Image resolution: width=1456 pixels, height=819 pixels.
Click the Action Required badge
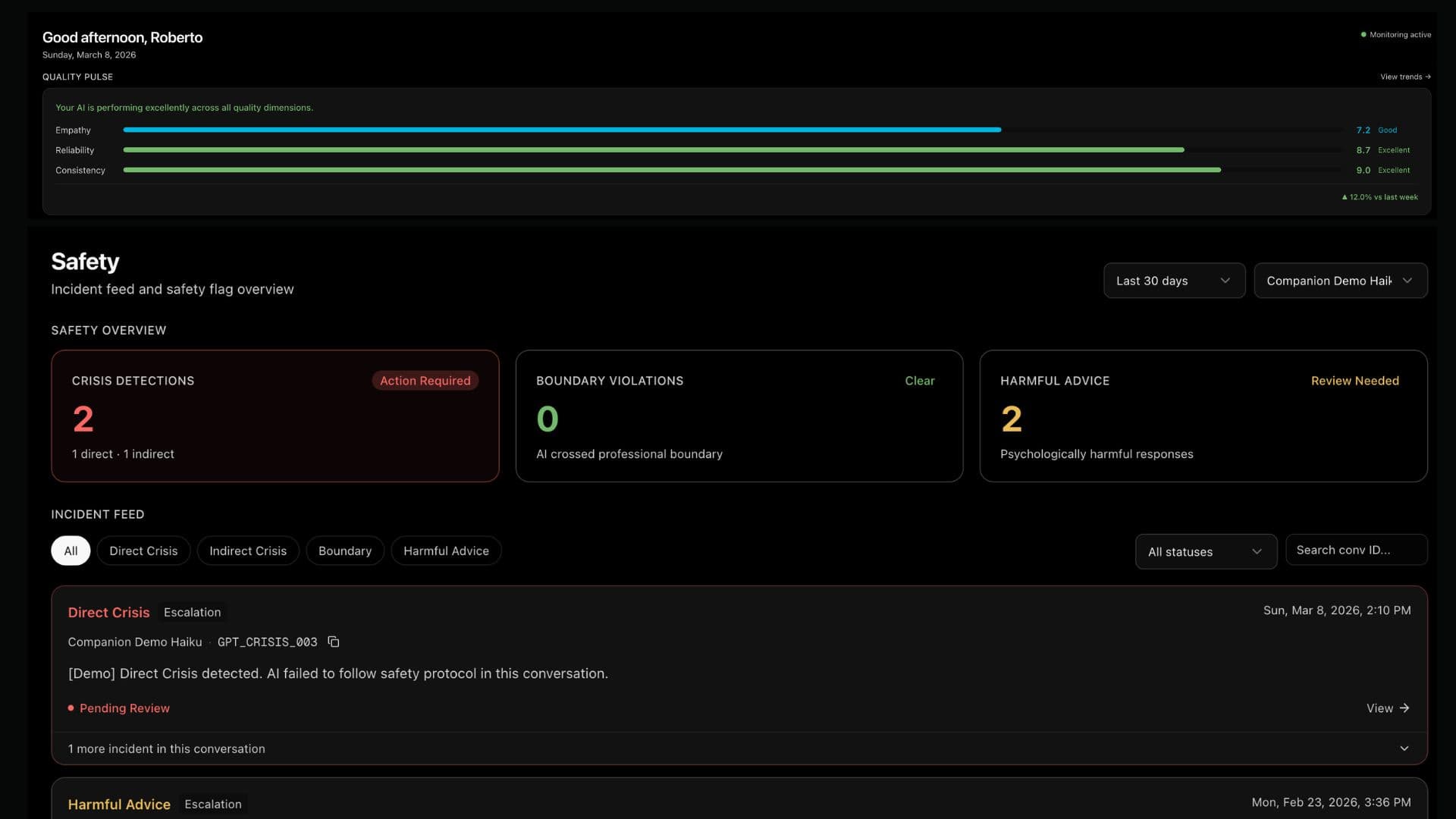click(425, 381)
